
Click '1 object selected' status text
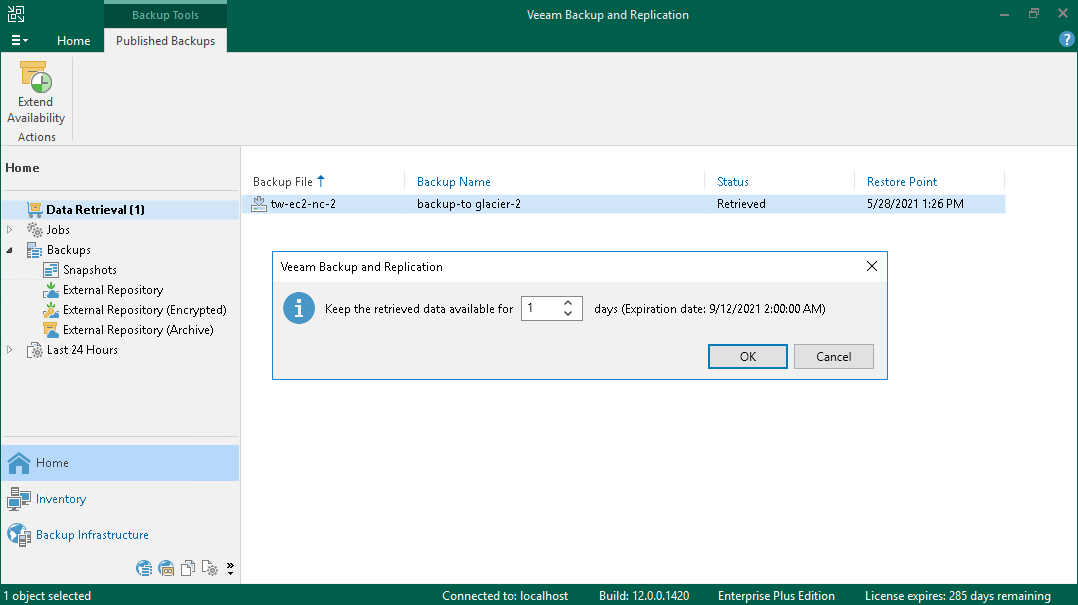(x=47, y=596)
